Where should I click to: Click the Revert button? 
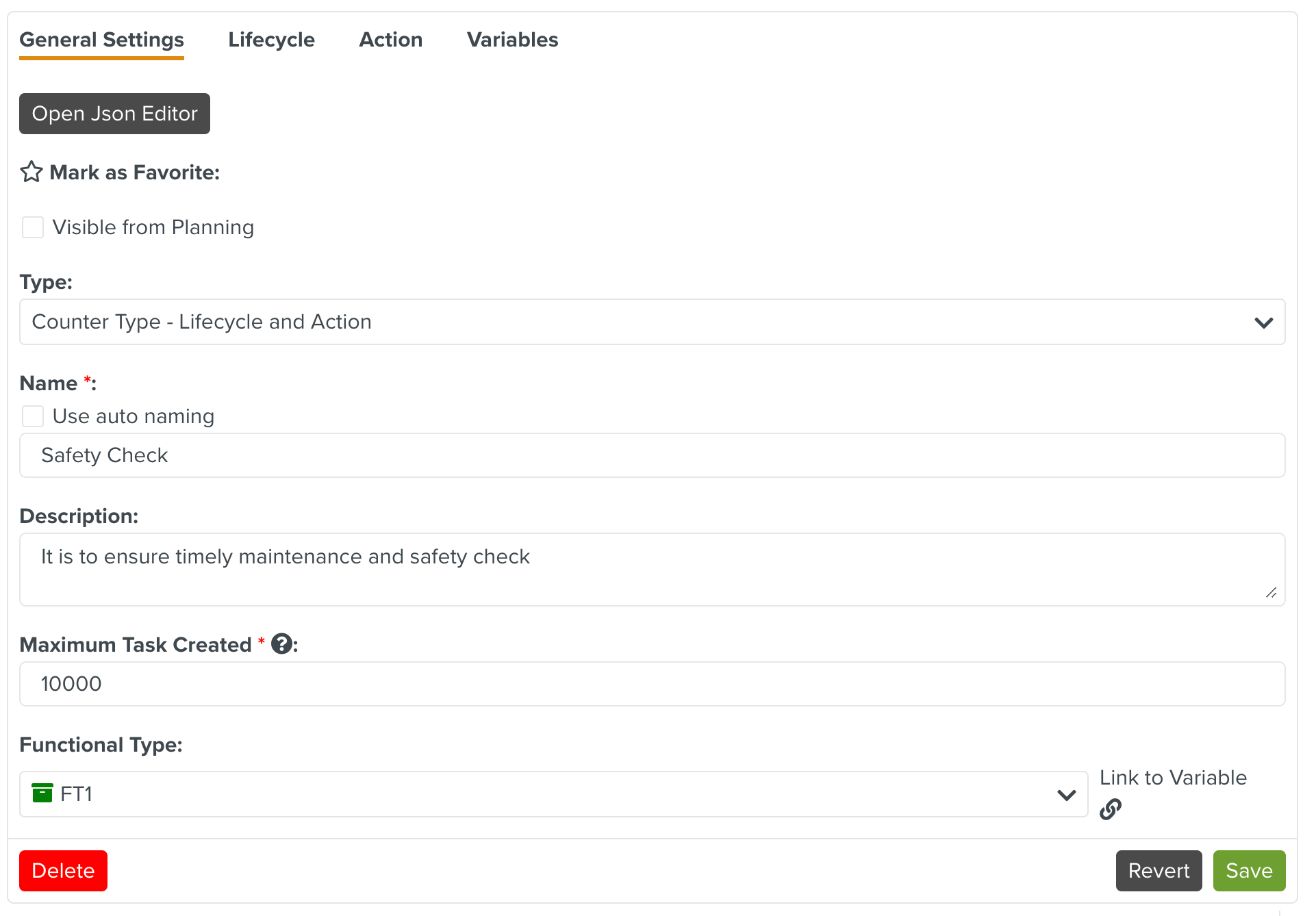click(1159, 871)
